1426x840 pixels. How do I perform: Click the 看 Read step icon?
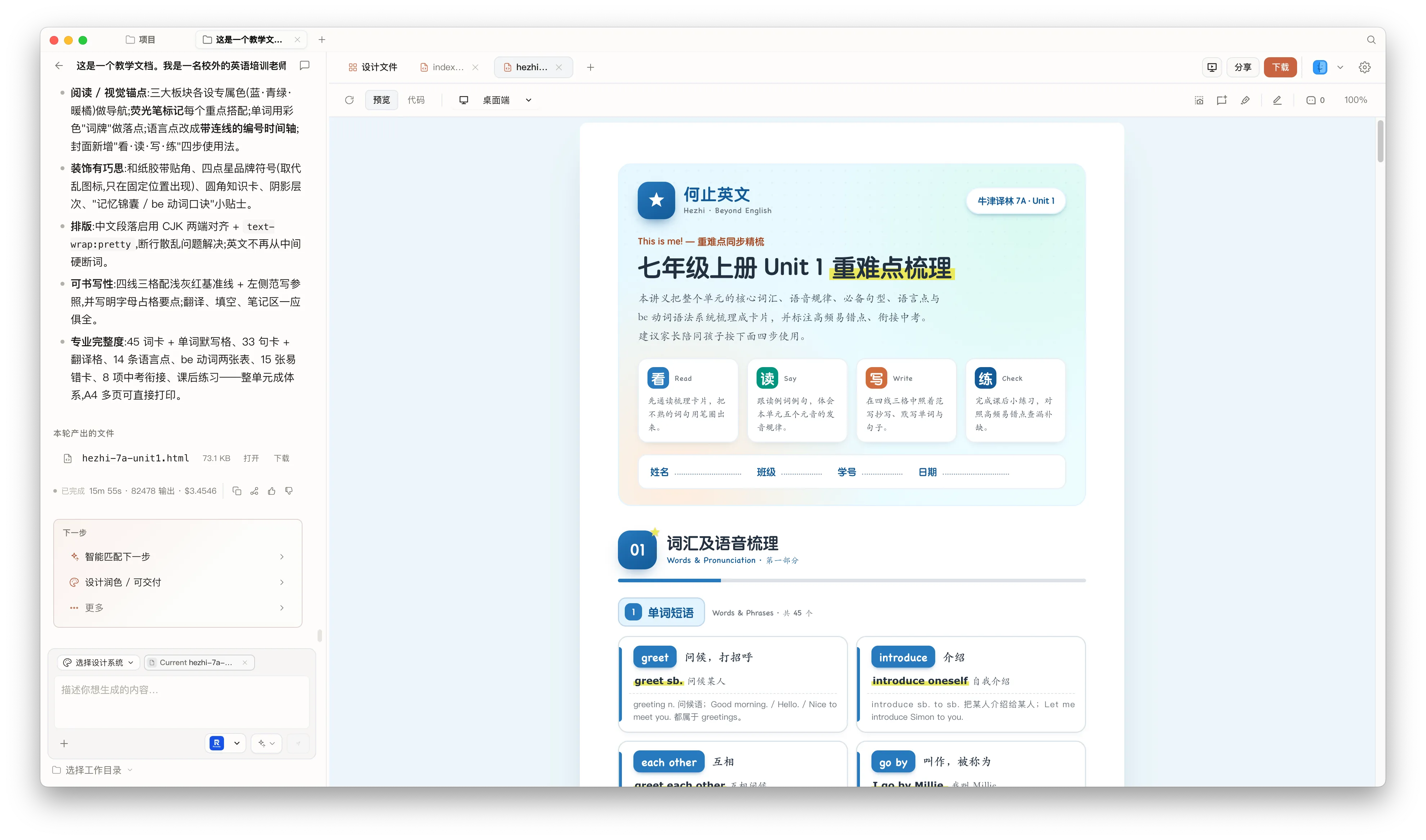pyautogui.click(x=658, y=378)
